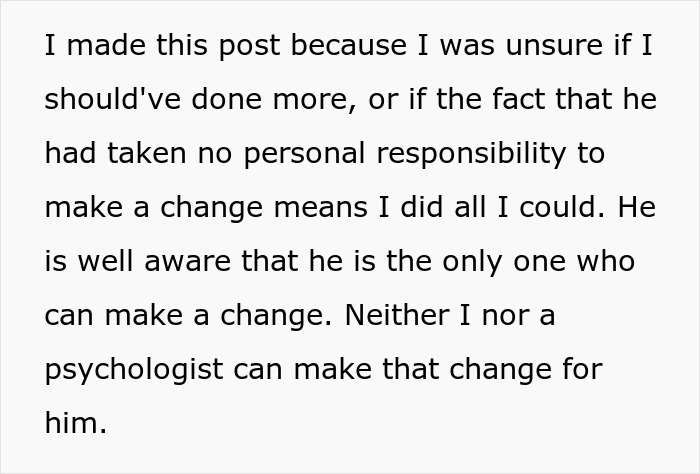This screenshot has height=474, width=700.
Task: Click the word "personal" in third line
Action: [304, 154]
